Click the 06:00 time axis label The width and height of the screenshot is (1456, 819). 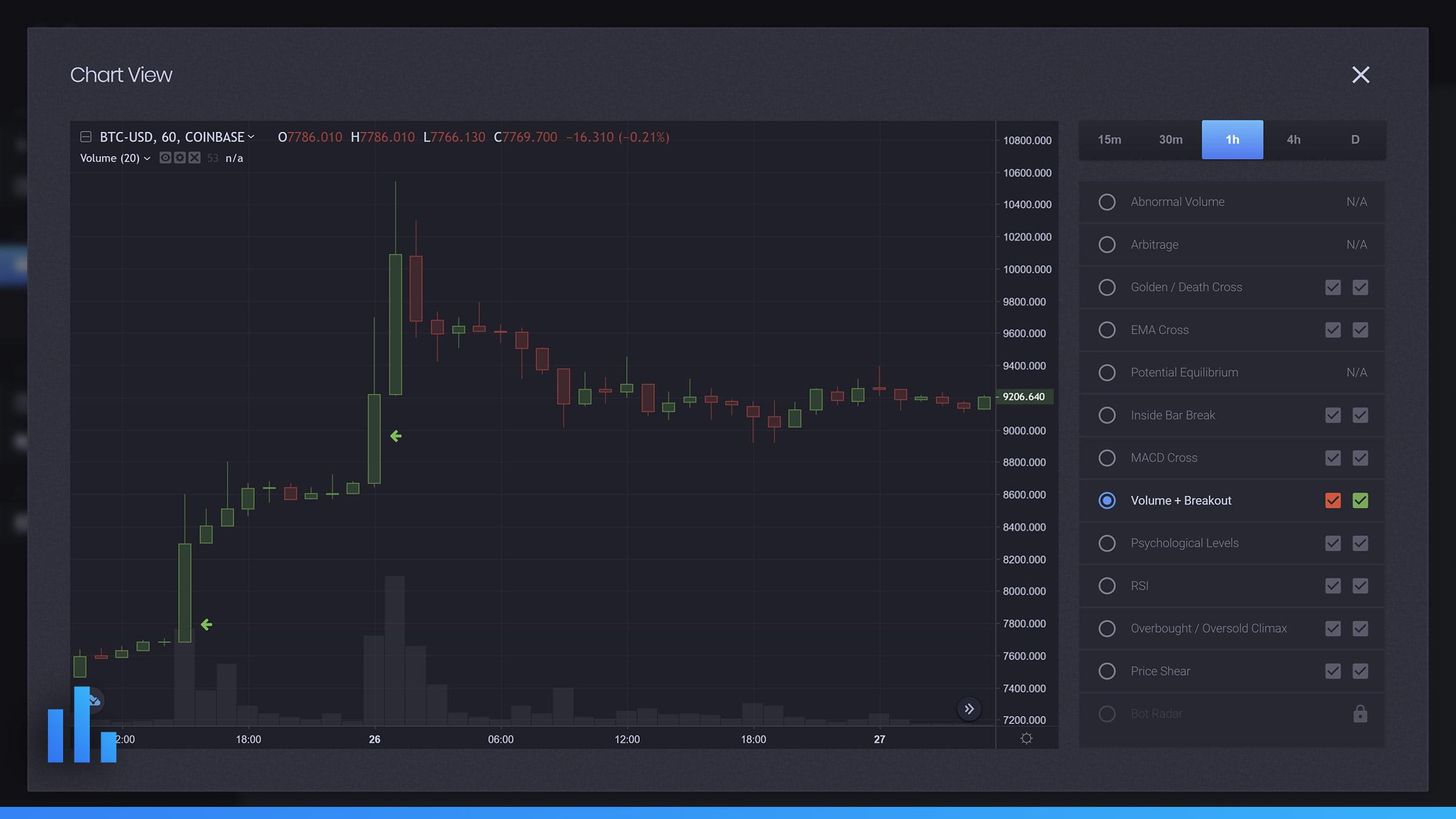click(500, 740)
